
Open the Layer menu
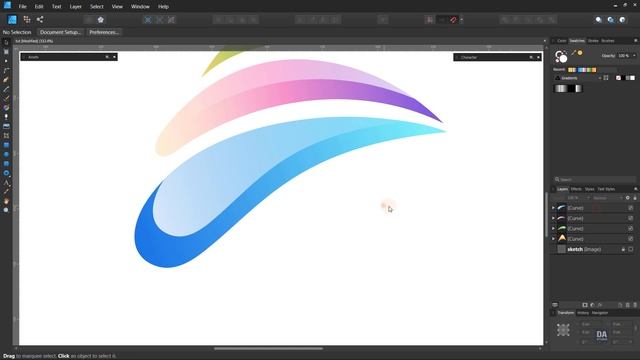[x=76, y=7]
